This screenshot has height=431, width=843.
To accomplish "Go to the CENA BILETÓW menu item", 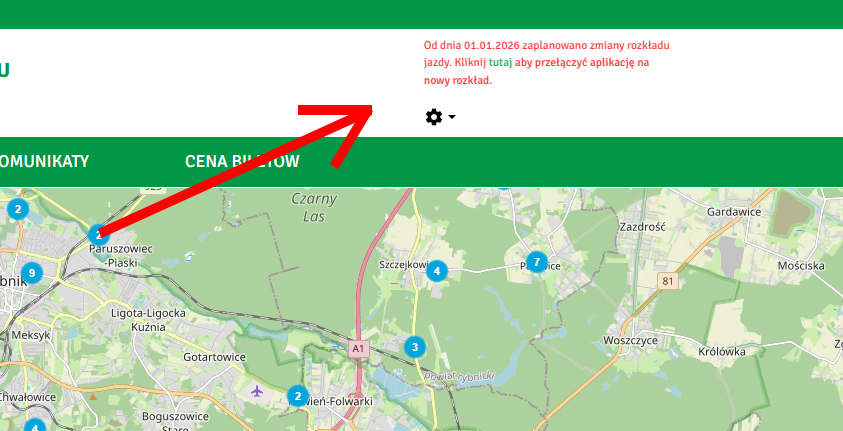I will click(242, 161).
